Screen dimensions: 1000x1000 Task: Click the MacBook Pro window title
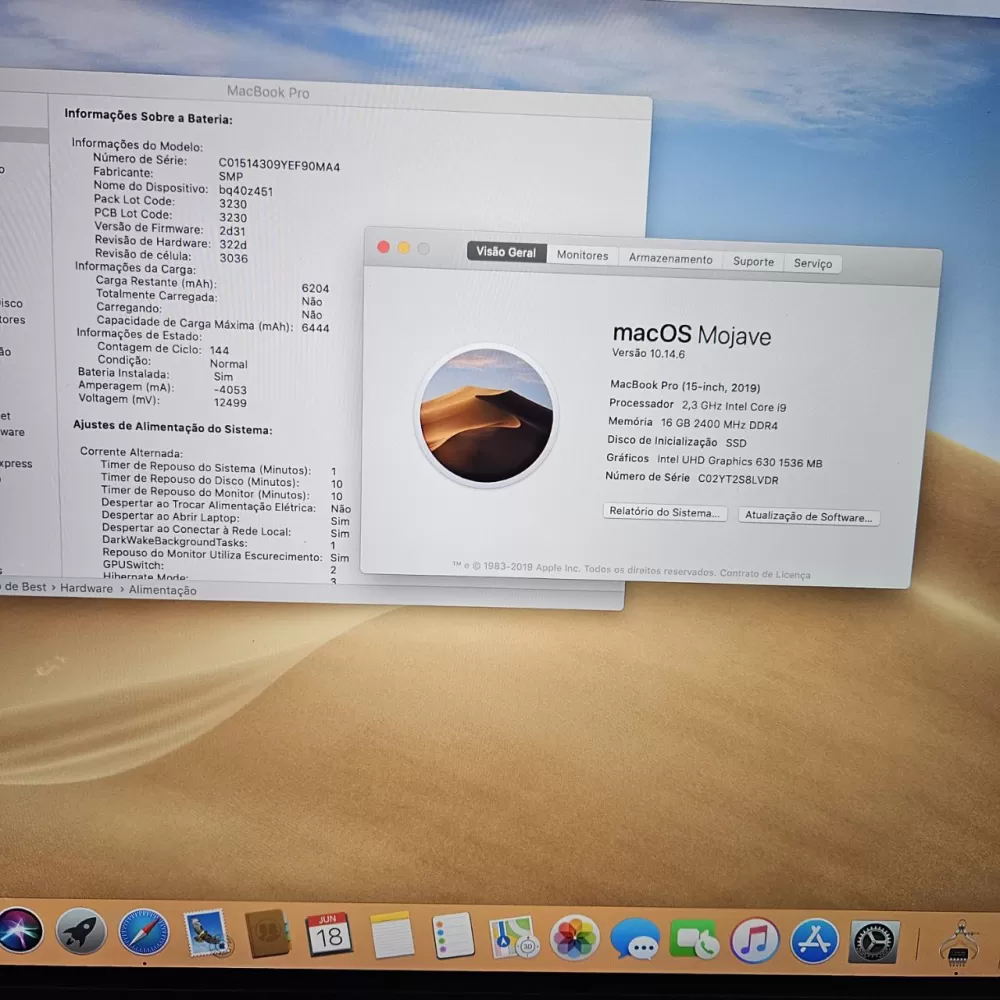[x=268, y=92]
